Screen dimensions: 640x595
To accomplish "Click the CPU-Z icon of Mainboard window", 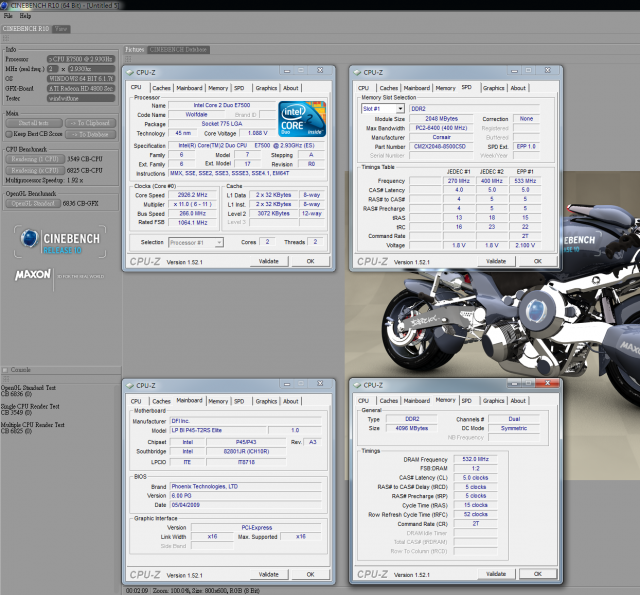I will [130, 386].
